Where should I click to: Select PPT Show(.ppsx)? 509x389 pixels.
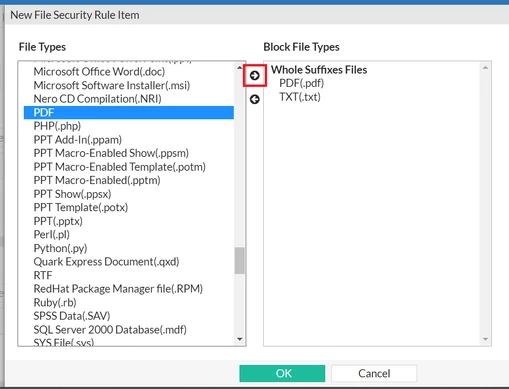point(72,194)
